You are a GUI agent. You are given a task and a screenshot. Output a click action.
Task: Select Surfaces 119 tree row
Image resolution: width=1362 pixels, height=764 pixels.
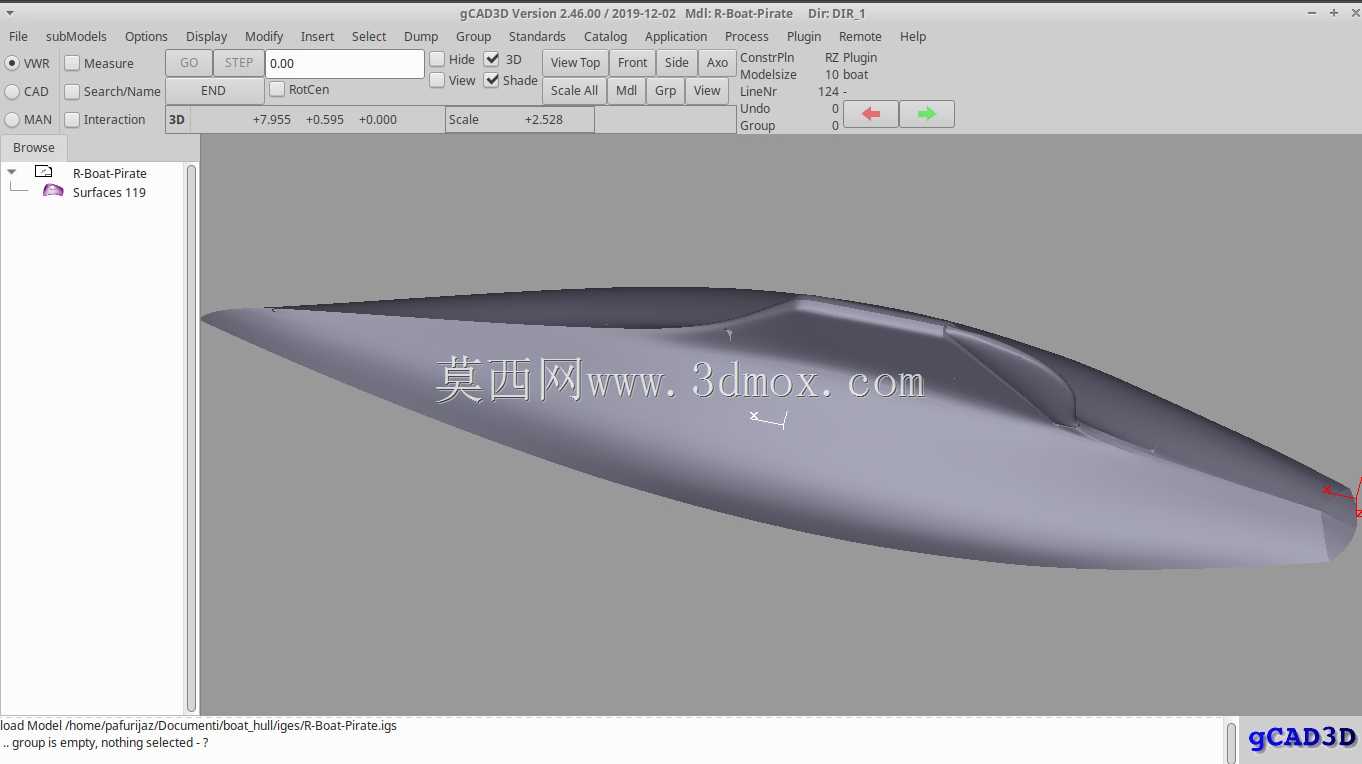tap(109, 192)
